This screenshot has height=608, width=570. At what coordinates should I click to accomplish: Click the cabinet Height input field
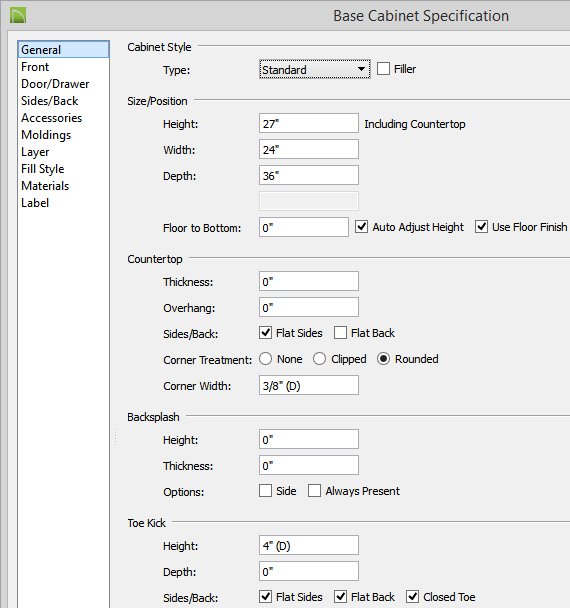point(309,123)
